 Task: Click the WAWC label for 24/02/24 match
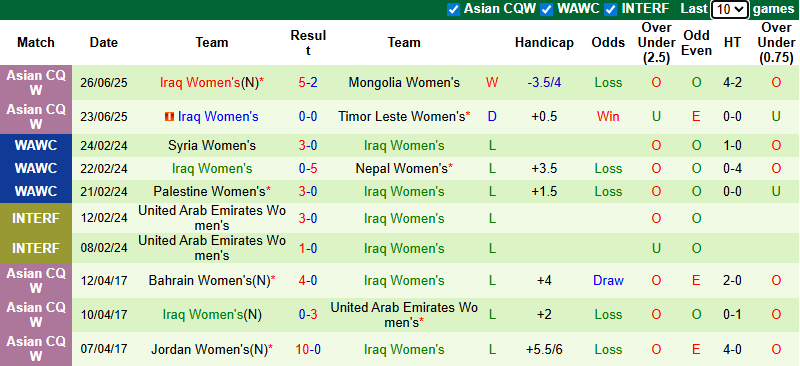[36, 145]
